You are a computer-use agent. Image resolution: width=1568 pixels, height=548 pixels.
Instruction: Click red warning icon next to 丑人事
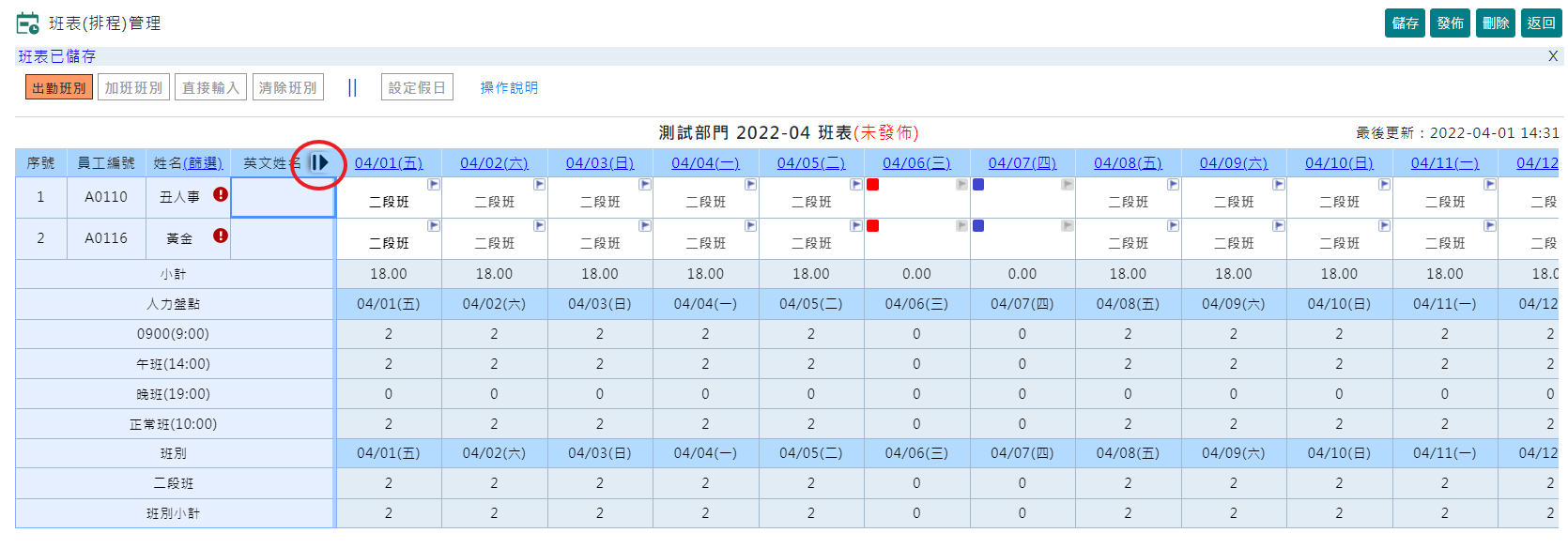click(221, 195)
